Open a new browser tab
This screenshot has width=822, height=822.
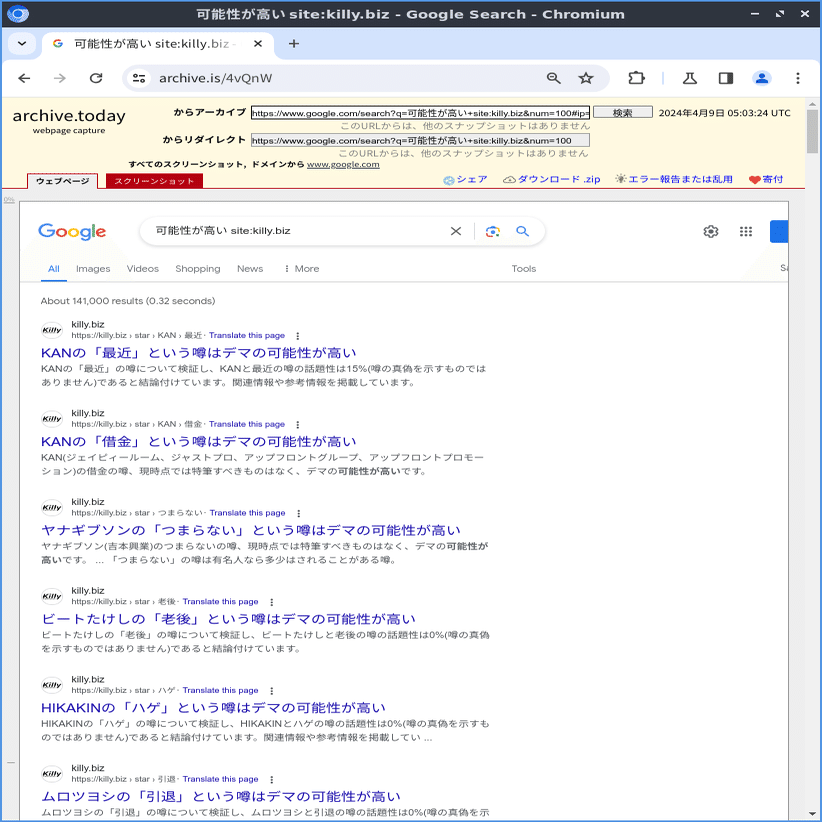point(294,44)
